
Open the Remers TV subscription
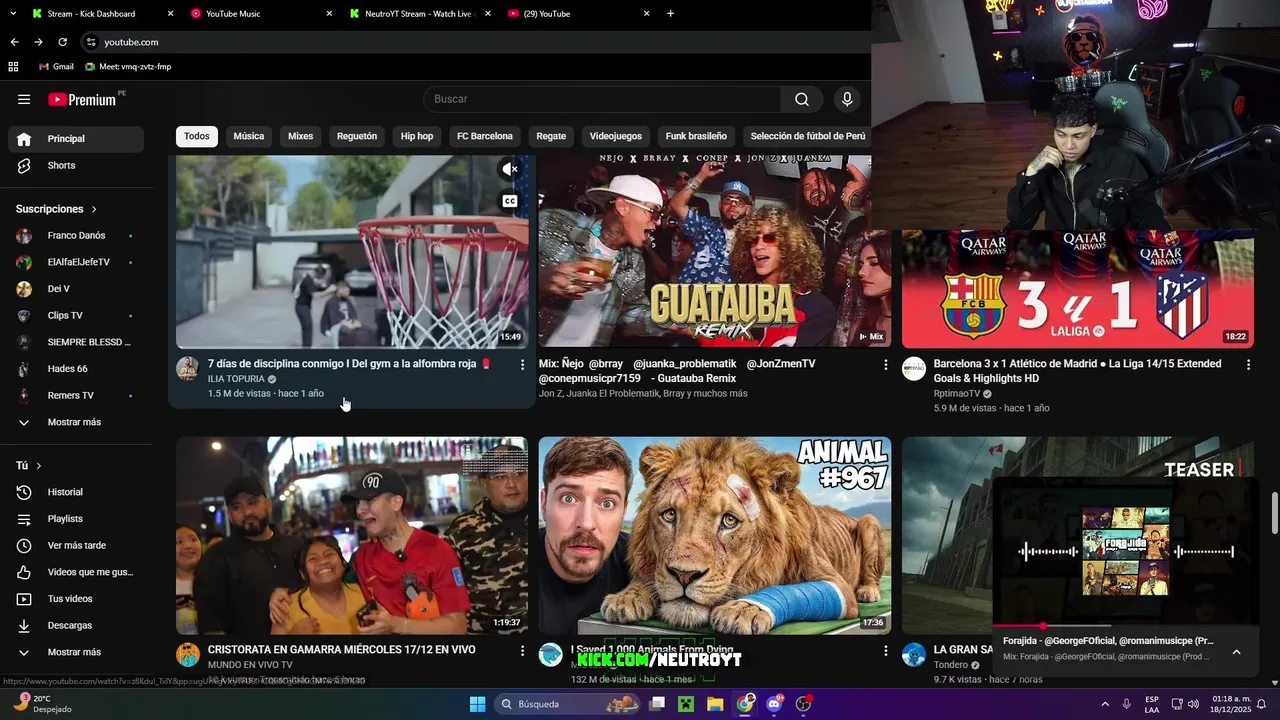click(76, 395)
